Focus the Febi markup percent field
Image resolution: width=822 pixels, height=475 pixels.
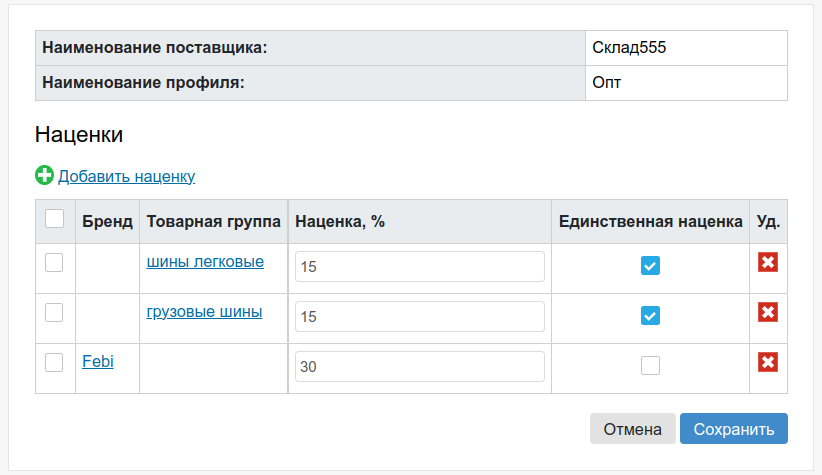[419, 366]
